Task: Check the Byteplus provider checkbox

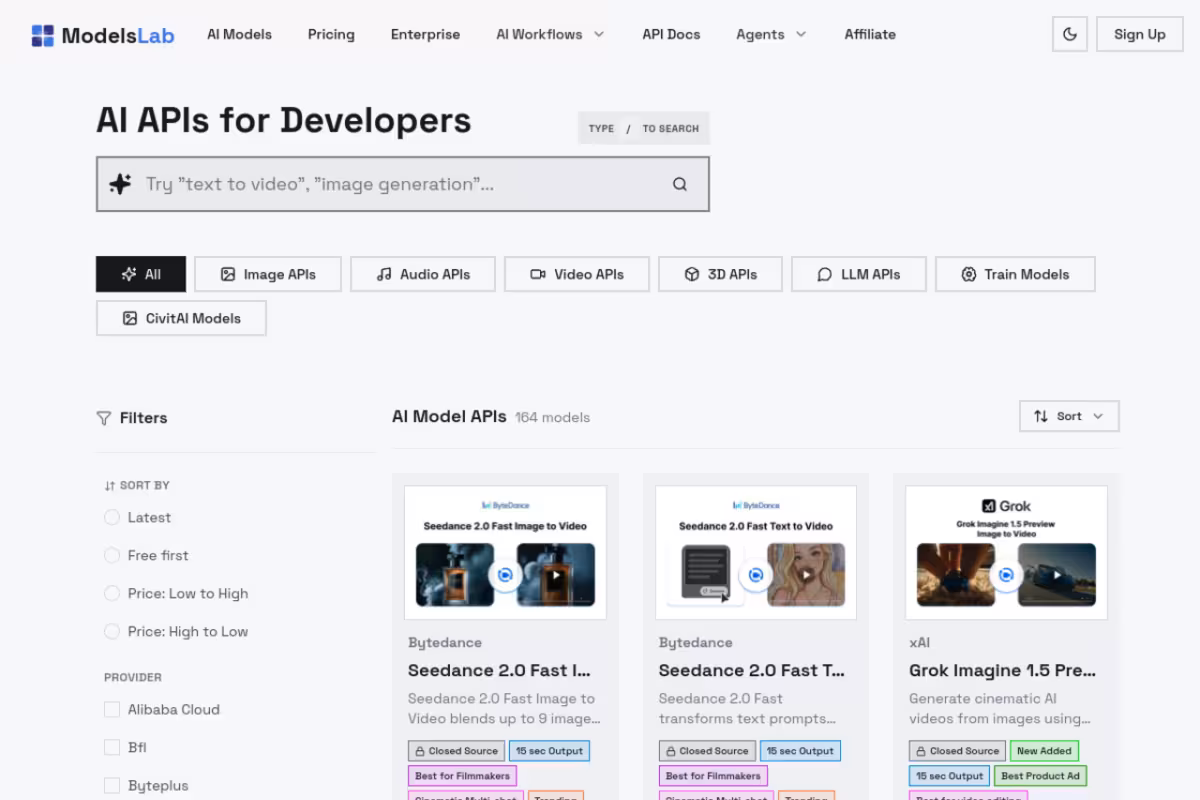Action: point(112,785)
